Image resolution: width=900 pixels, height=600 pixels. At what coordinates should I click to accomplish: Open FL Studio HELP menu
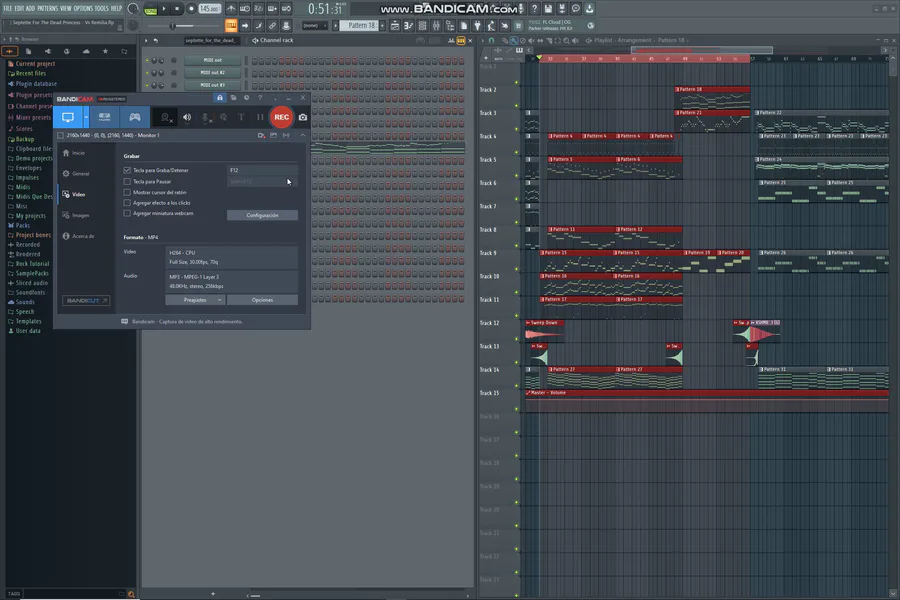tap(116, 9)
